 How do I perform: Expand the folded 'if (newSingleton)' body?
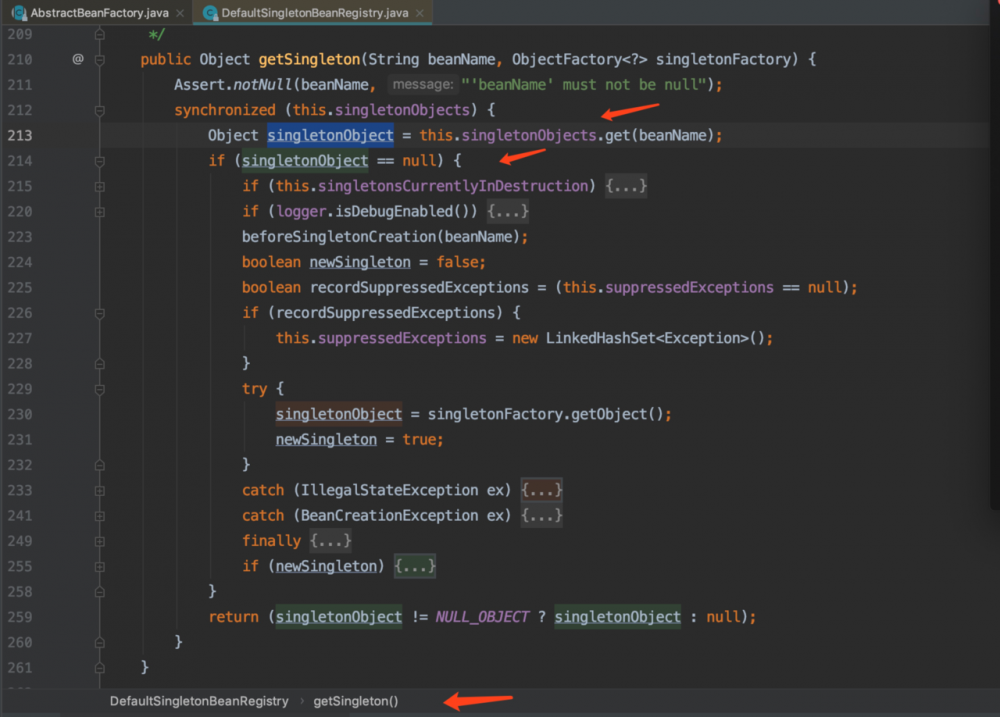[x=415, y=567]
